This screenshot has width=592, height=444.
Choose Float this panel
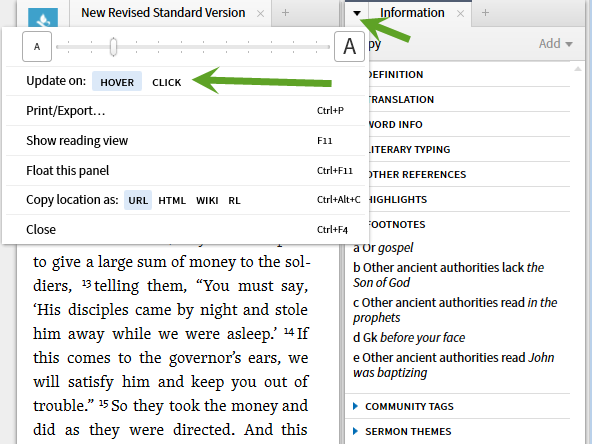click(x=185, y=171)
